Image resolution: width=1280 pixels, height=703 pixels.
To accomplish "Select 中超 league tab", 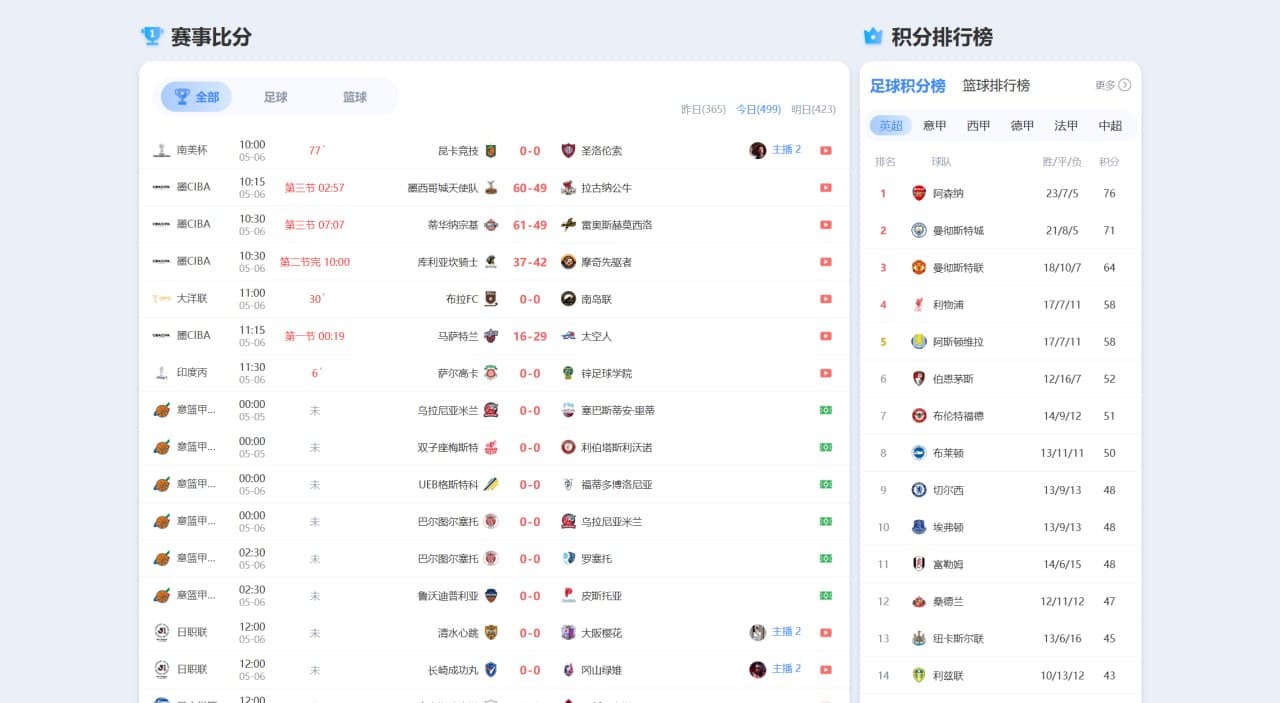I will click(x=1110, y=126).
